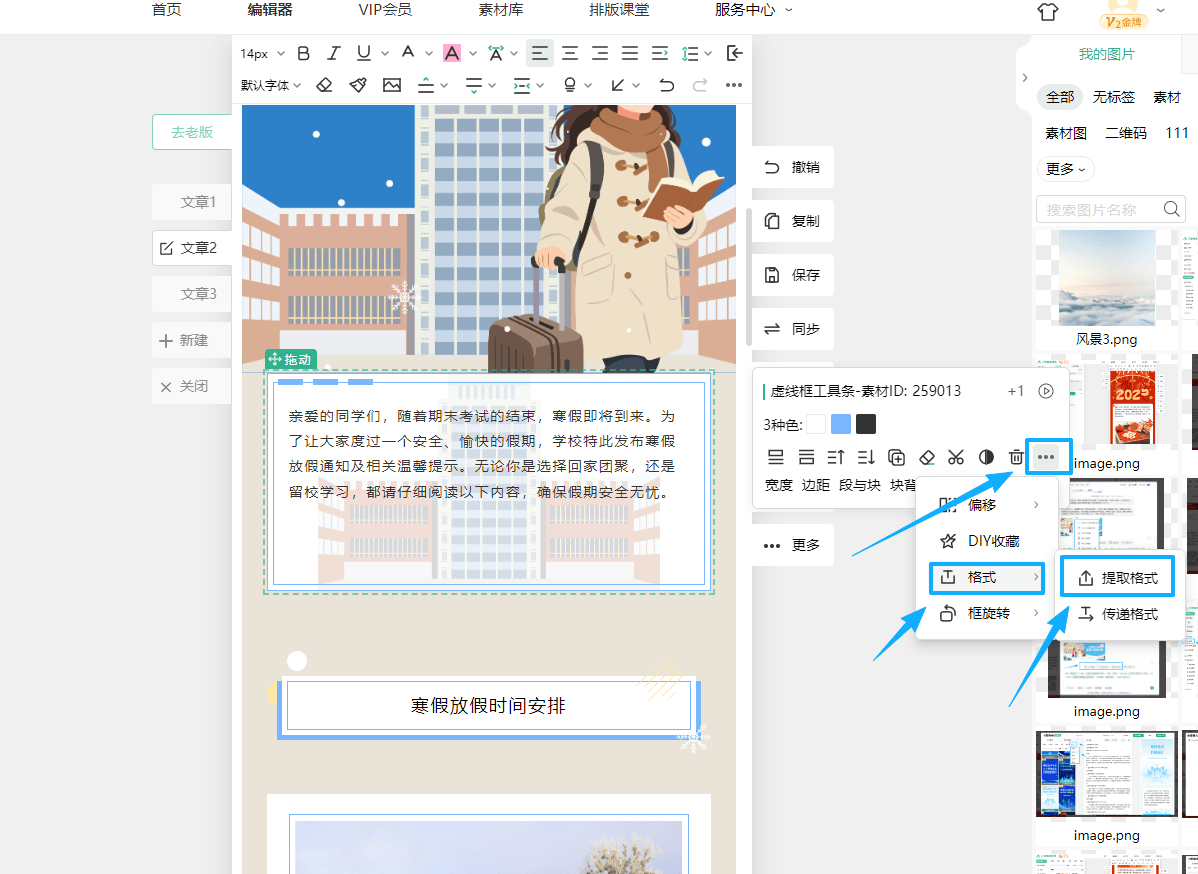
Task: Click the diagonal arrow icon in the toolbar
Action: click(x=618, y=85)
